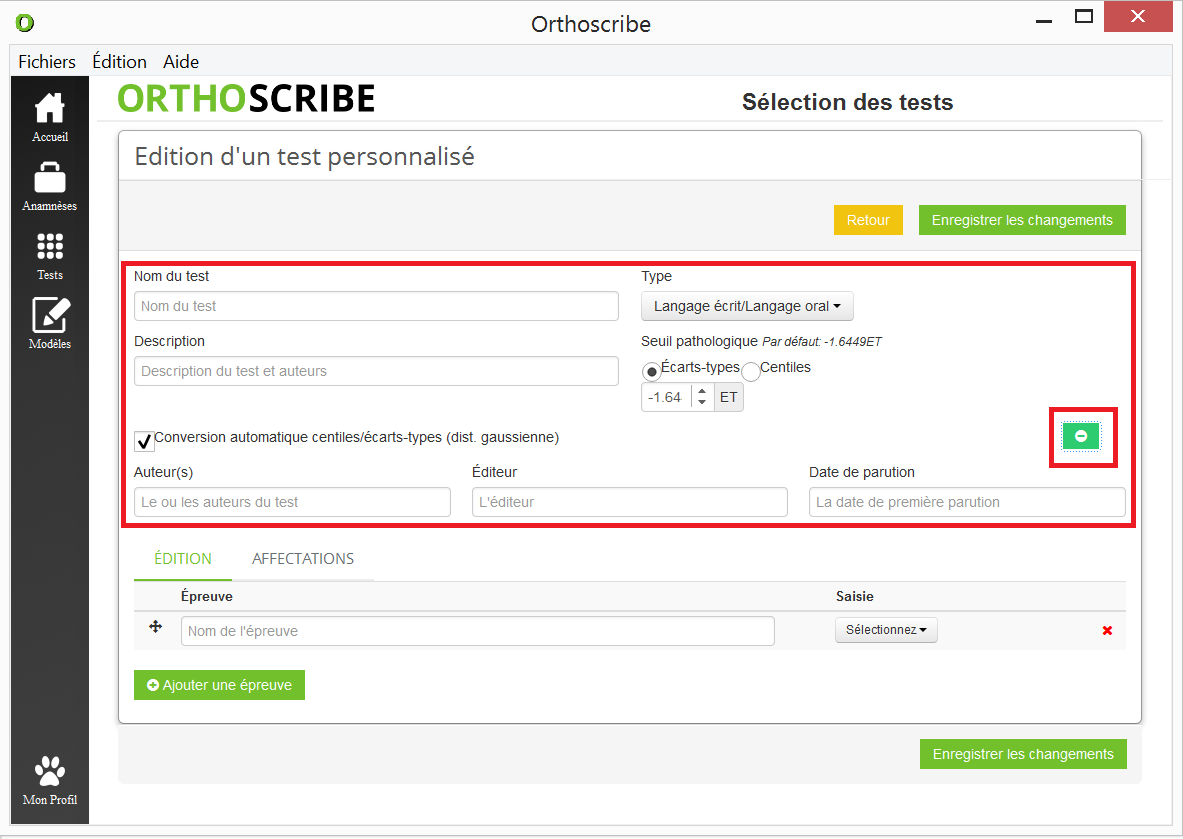Click the move handle for the épreuve row
This screenshot has height=839, width=1183.
tap(155, 626)
